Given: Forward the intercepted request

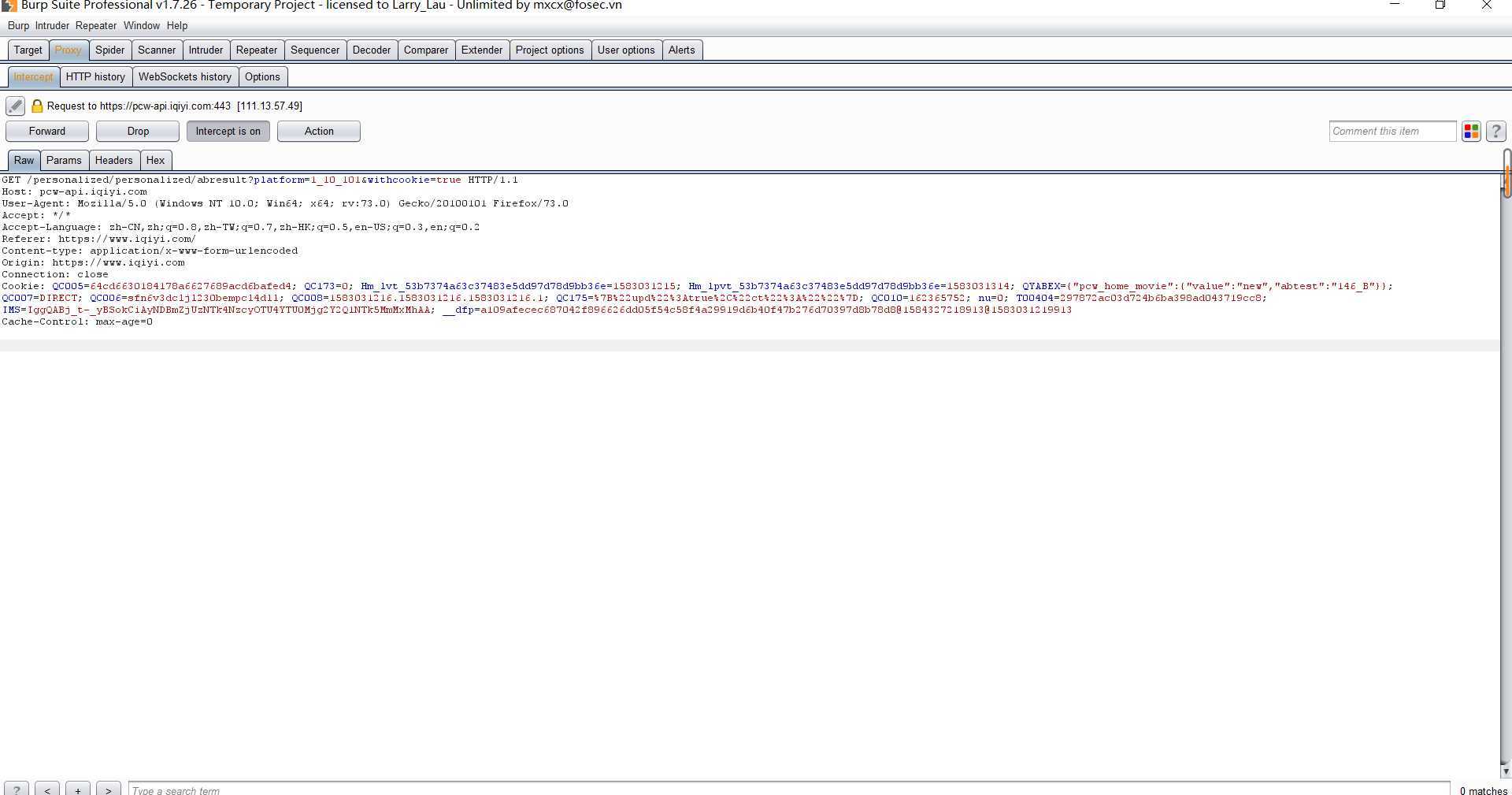Looking at the screenshot, I should (47, 132).
